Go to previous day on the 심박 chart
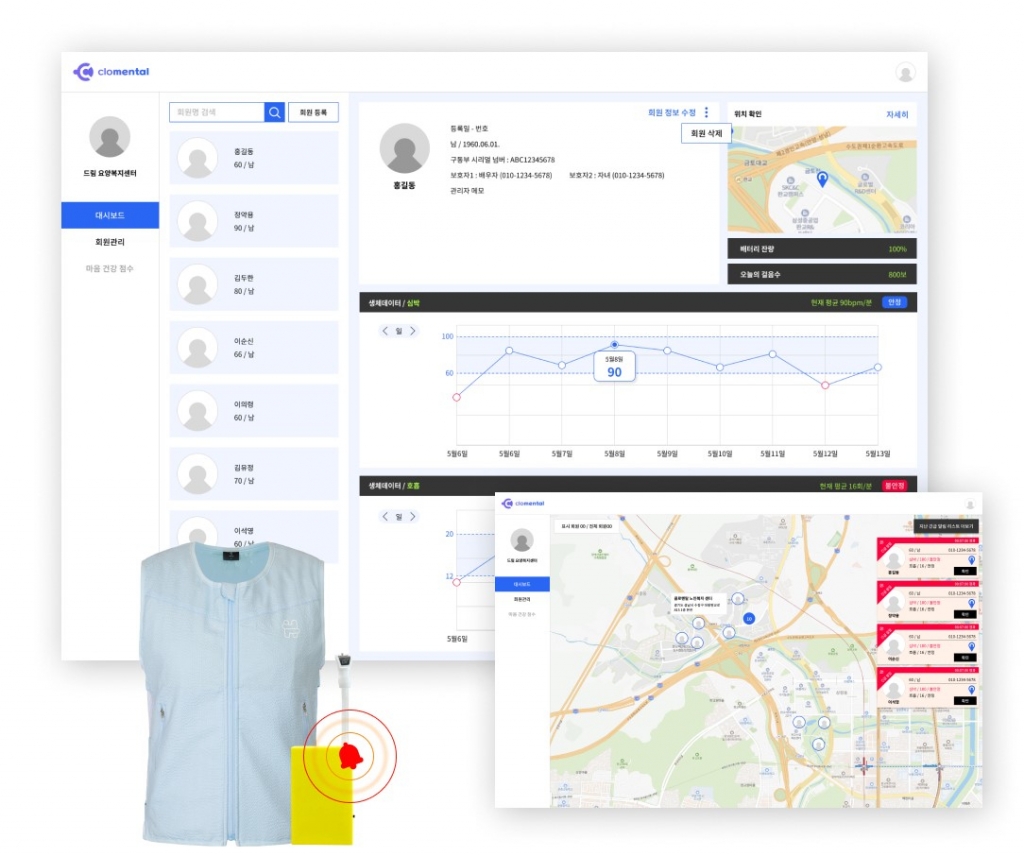1024x856 pixels. pyautogui.click(x=385, y=331)
